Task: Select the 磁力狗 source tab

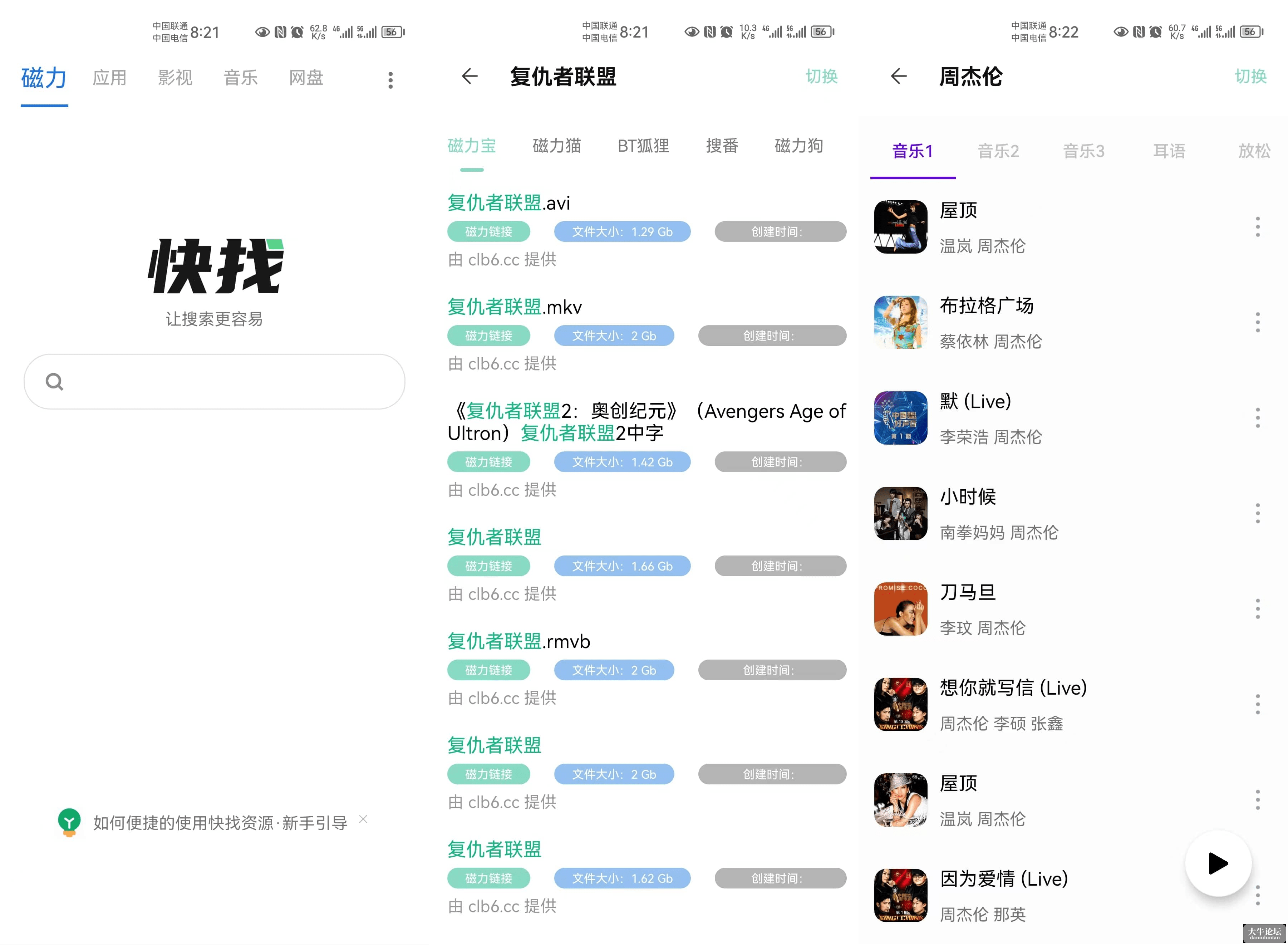Action: (799, 146)
